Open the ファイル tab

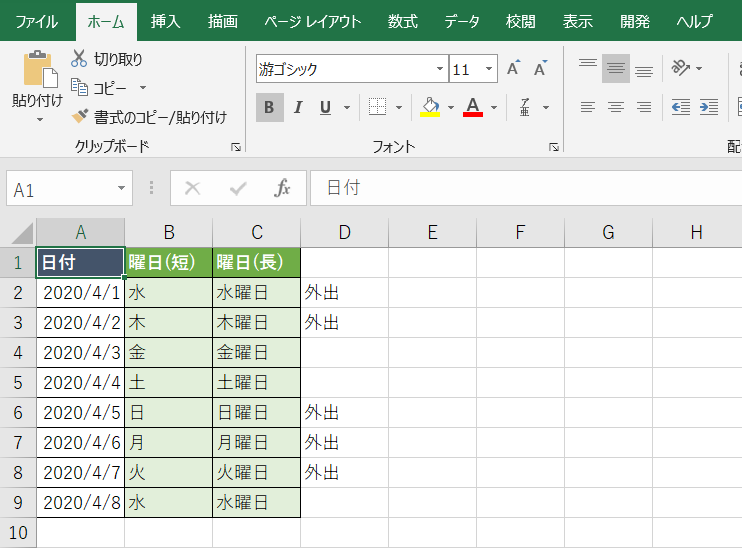click(37, 22)
